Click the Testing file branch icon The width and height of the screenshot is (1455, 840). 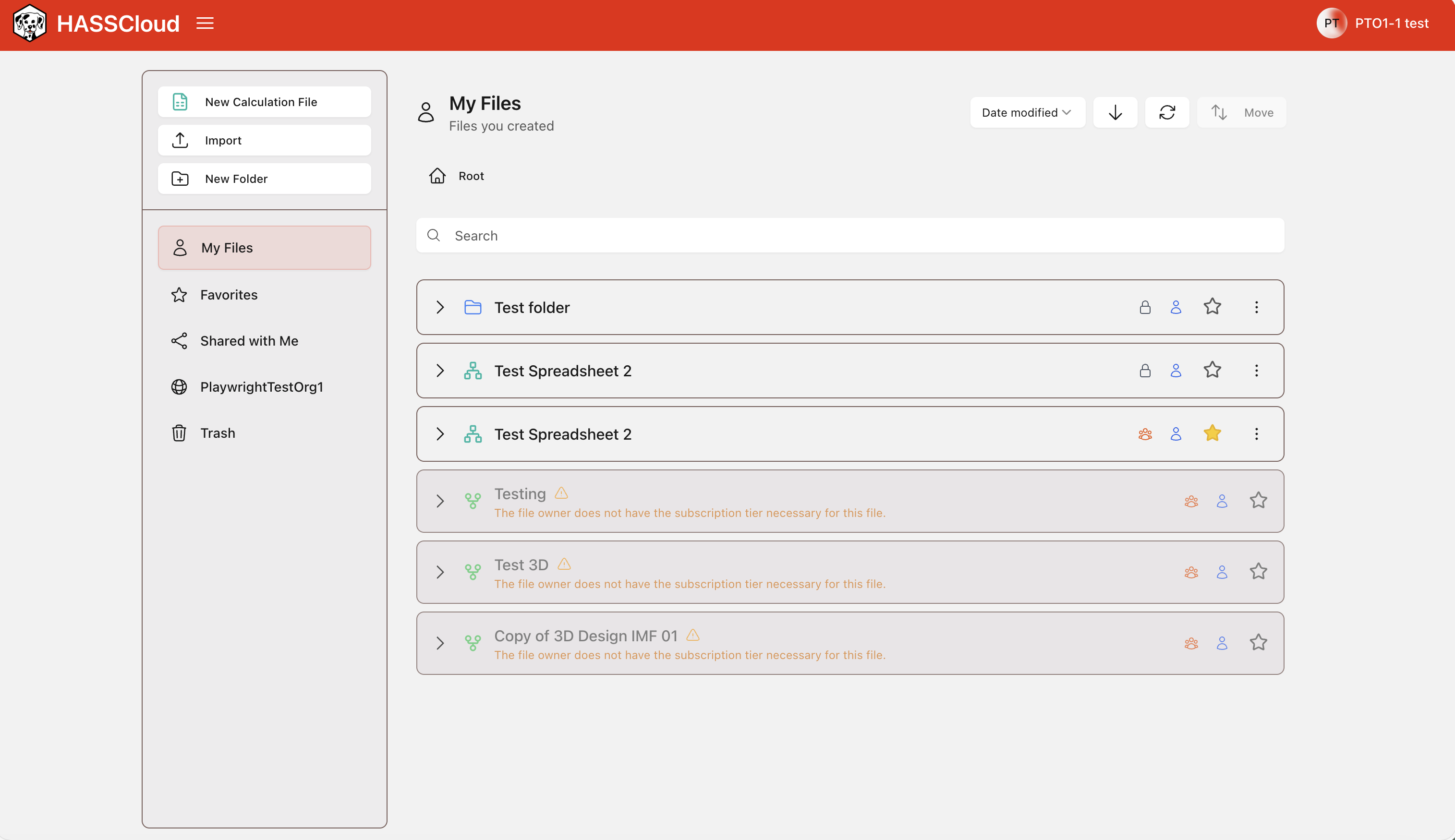pos(473,501)
